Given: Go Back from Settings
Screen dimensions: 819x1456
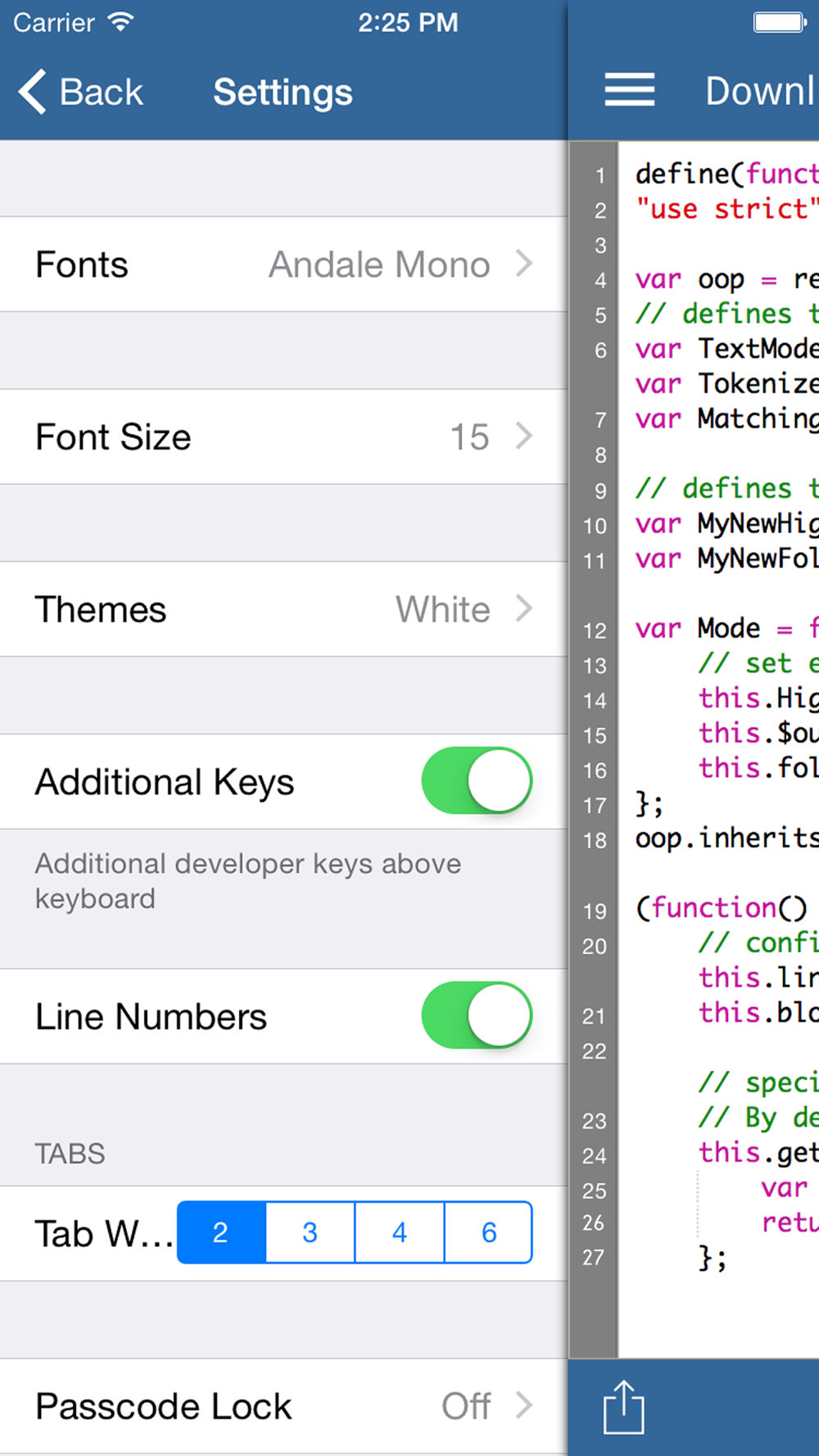Looking at the screenshot, I should (80, 92).
